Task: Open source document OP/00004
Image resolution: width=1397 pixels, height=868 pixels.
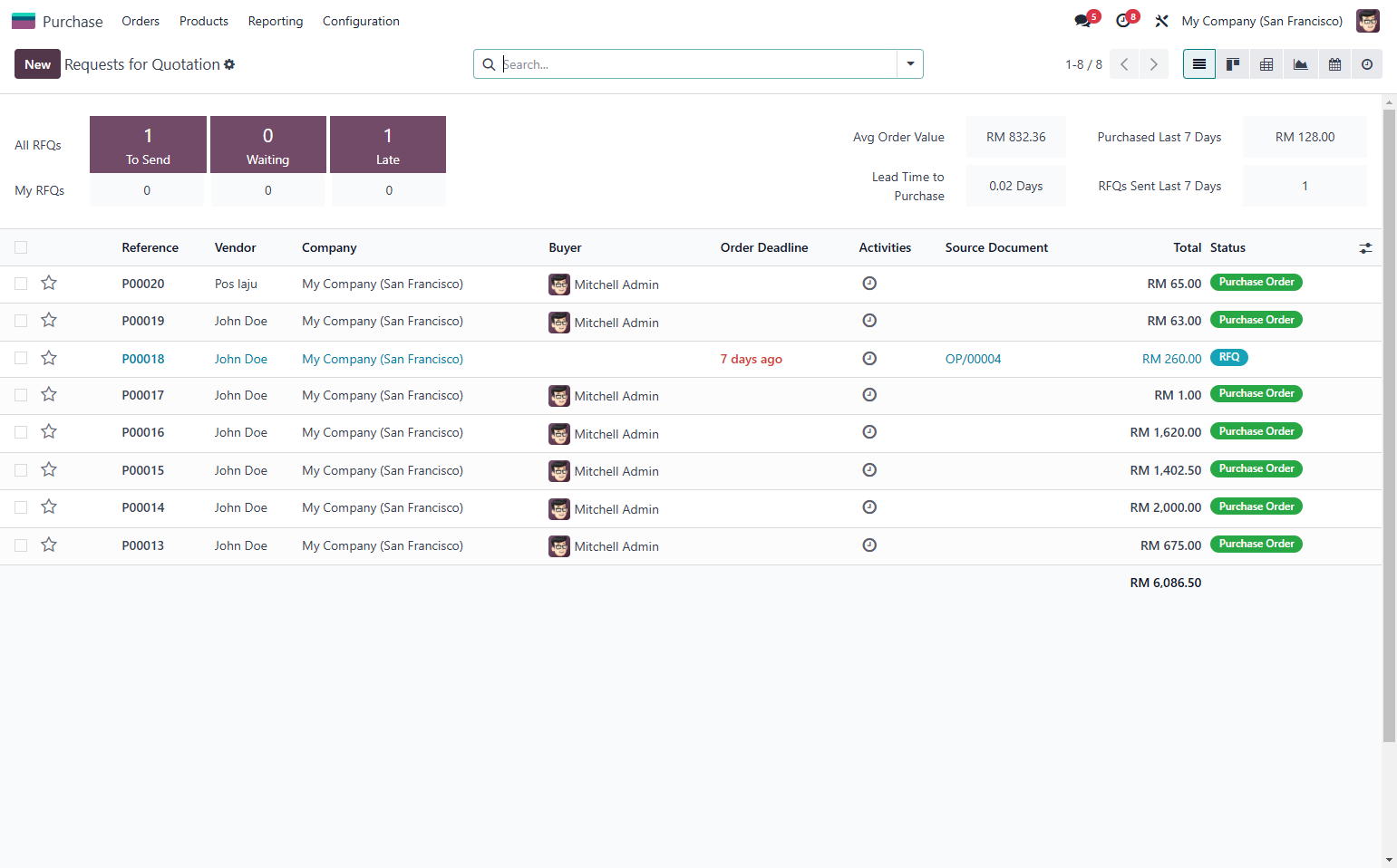Action: click(973, 359)
